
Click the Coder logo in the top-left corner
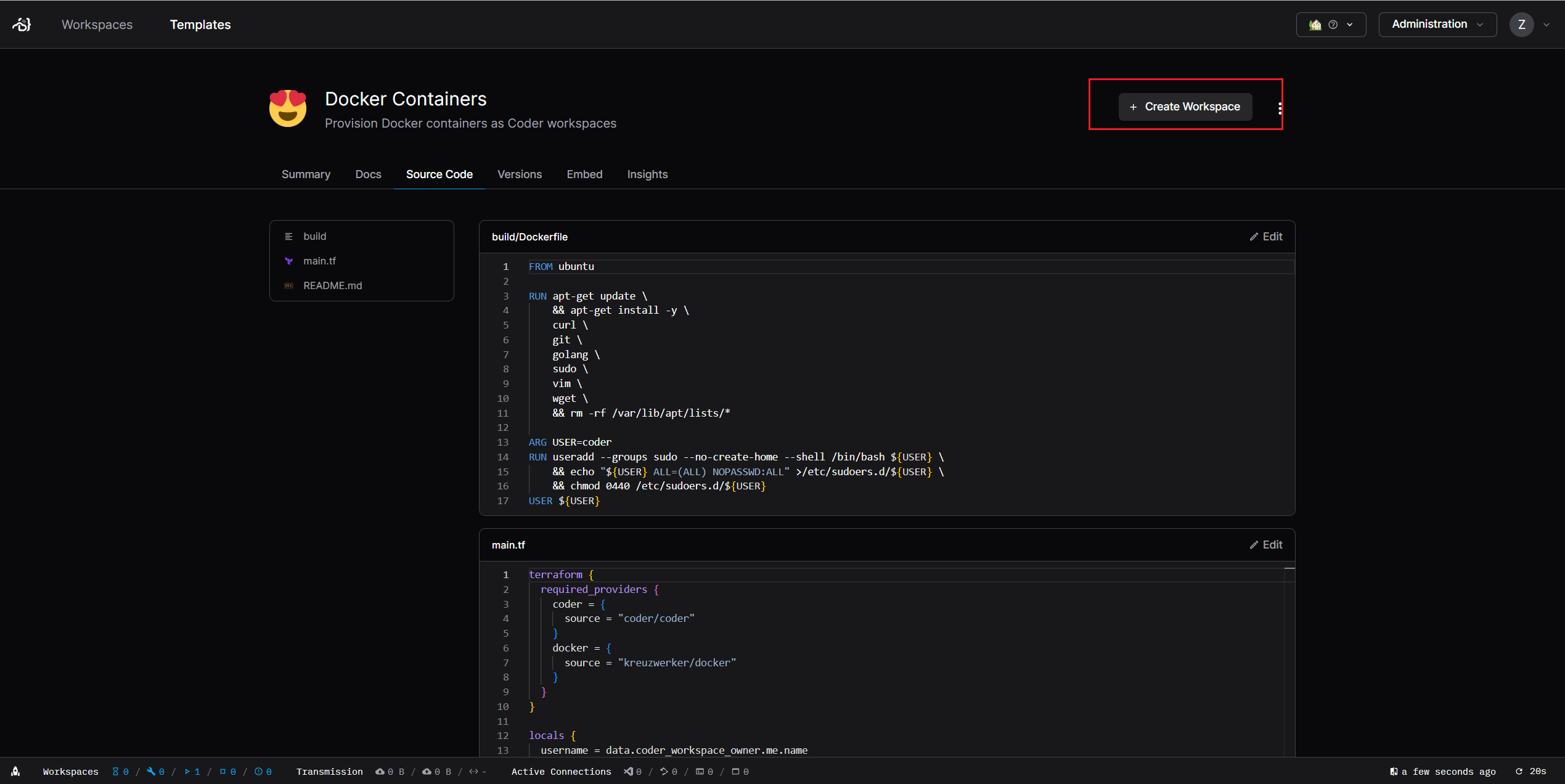point(22,25)
